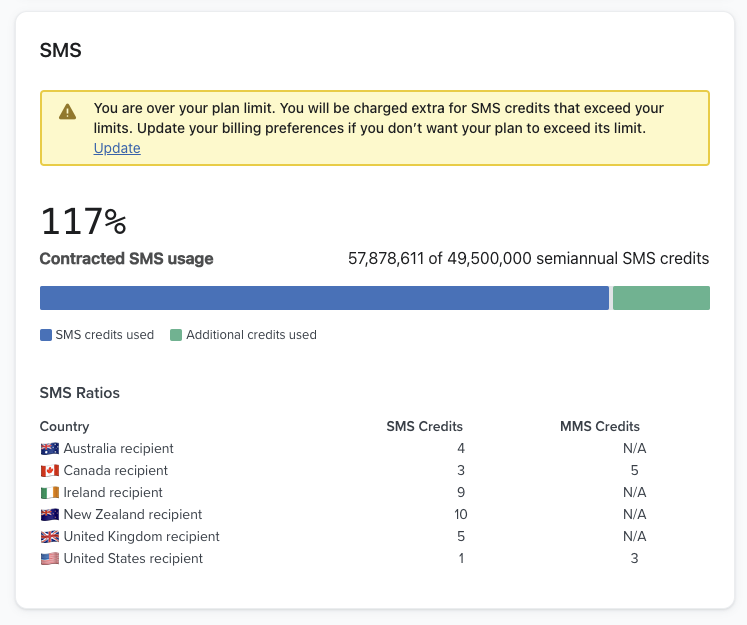Click the green Additional credits used legend swatch
Screen dimensions: 747x625
(x=176, y=335)
